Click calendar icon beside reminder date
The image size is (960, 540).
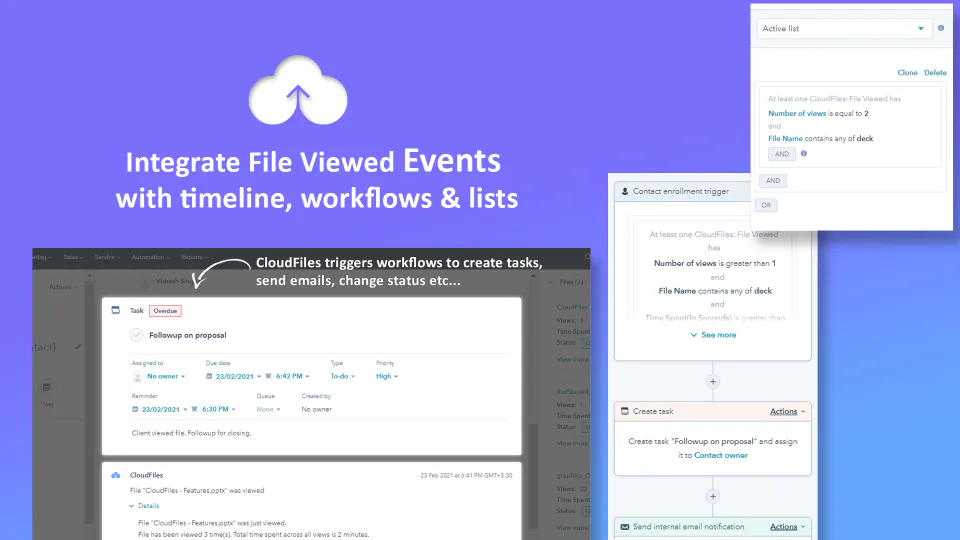(x=135, y=409)
